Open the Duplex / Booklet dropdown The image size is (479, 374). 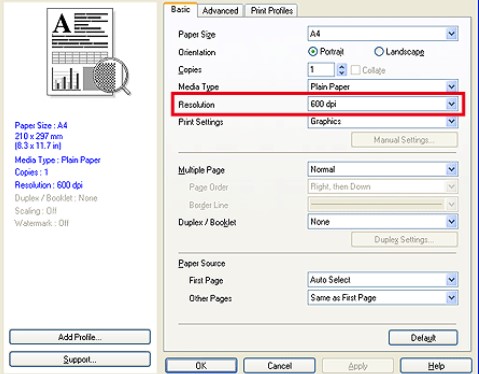pos(383,222)
